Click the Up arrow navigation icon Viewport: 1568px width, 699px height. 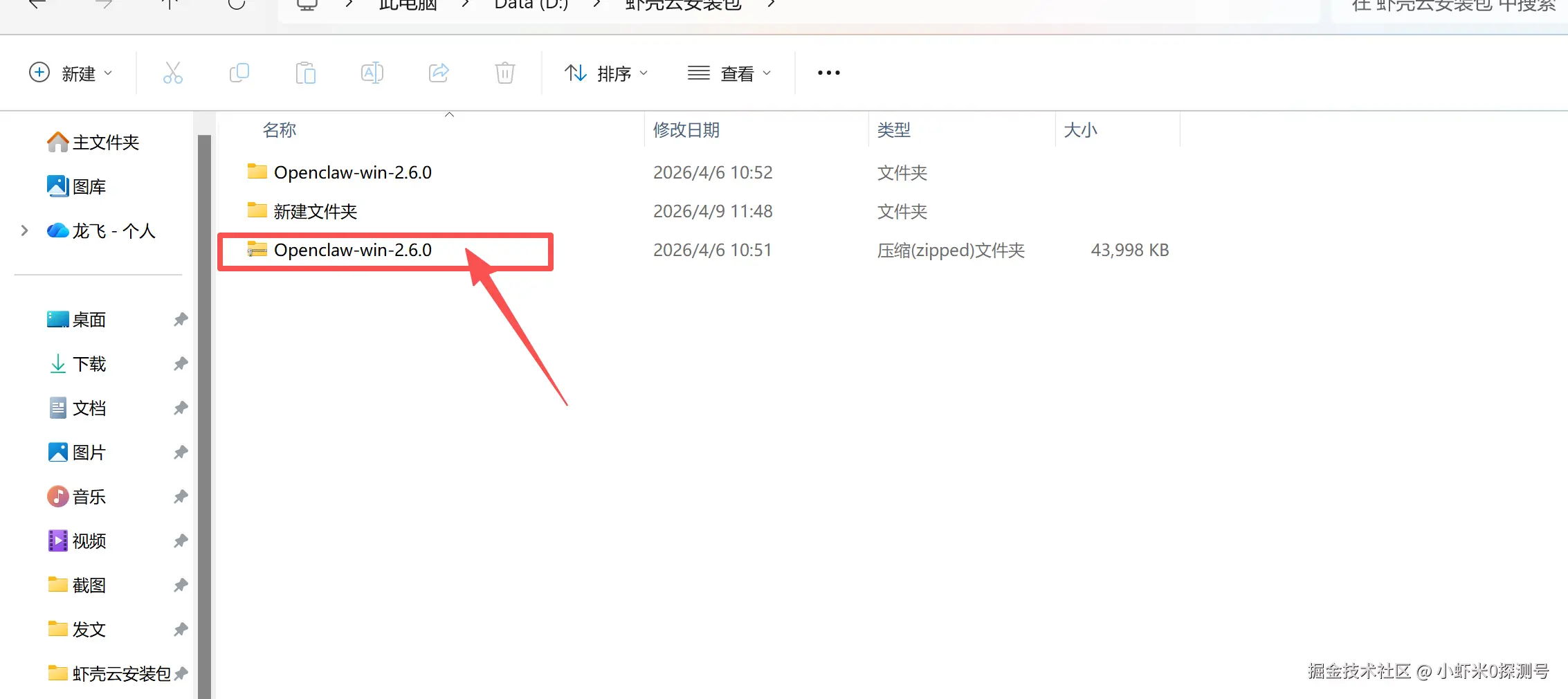point(170,3)
